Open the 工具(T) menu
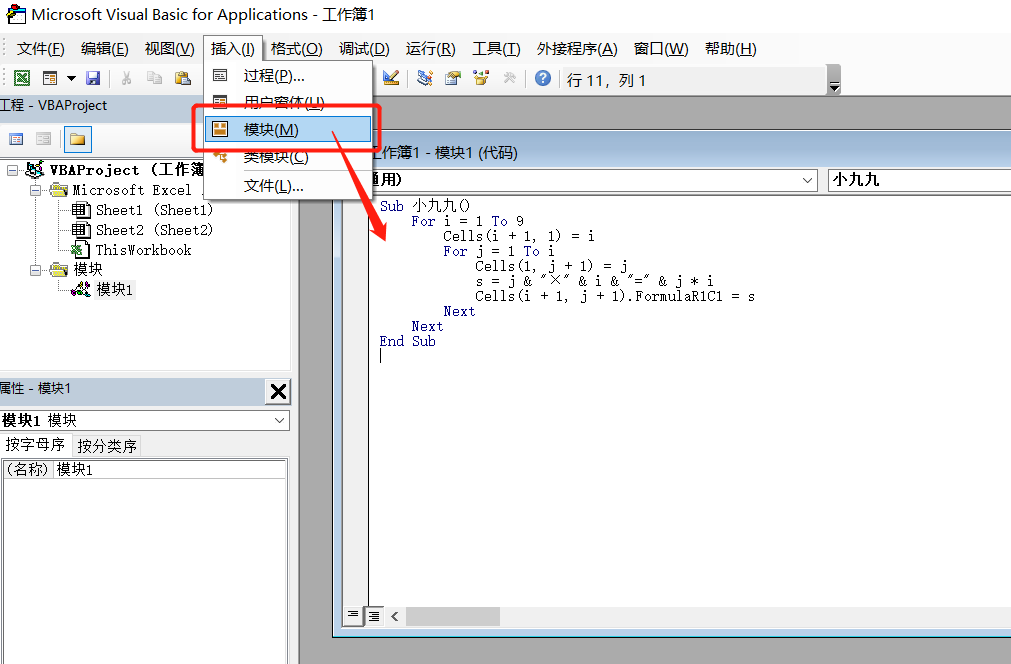1011x664 pixels. pos(496,49)
